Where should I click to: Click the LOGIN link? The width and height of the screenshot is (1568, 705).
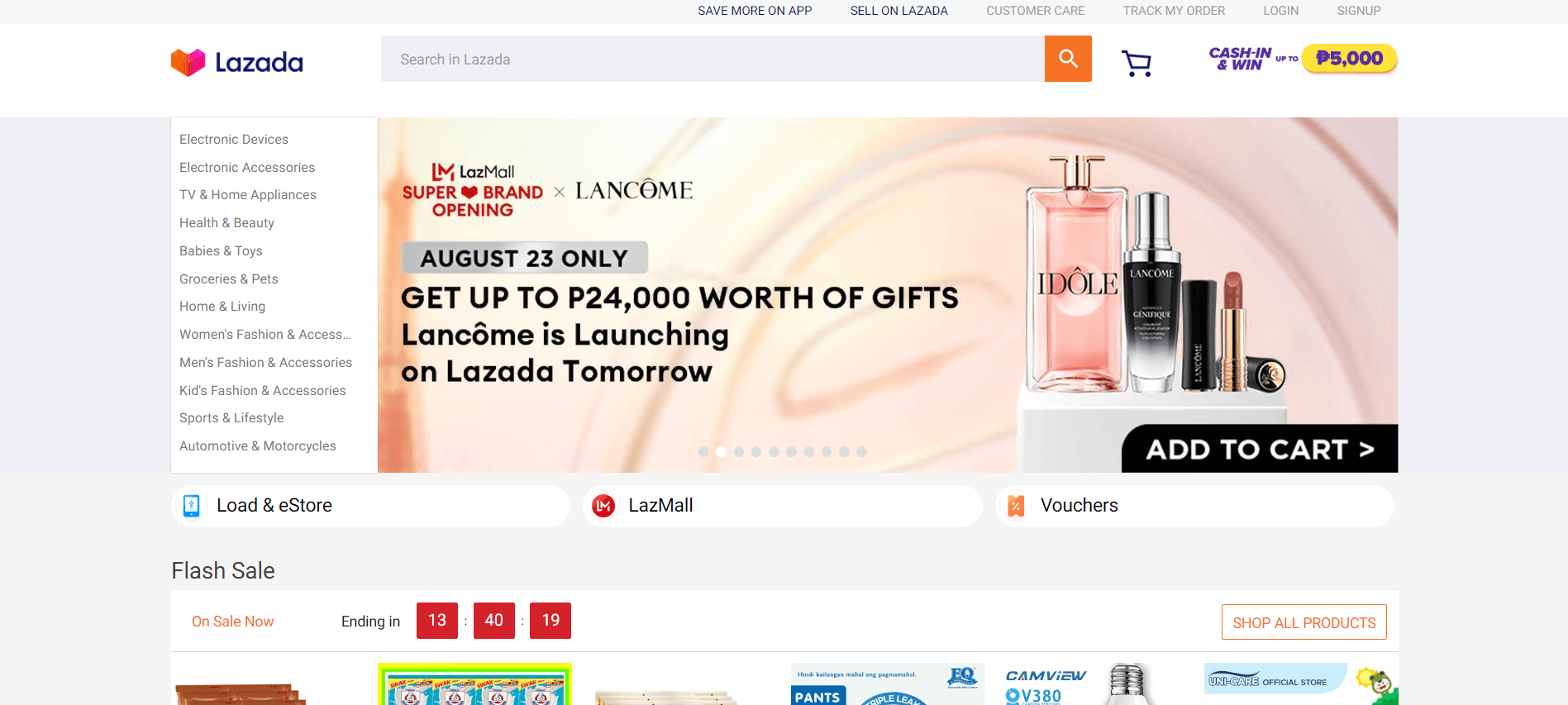click(x=1280, y=11)
